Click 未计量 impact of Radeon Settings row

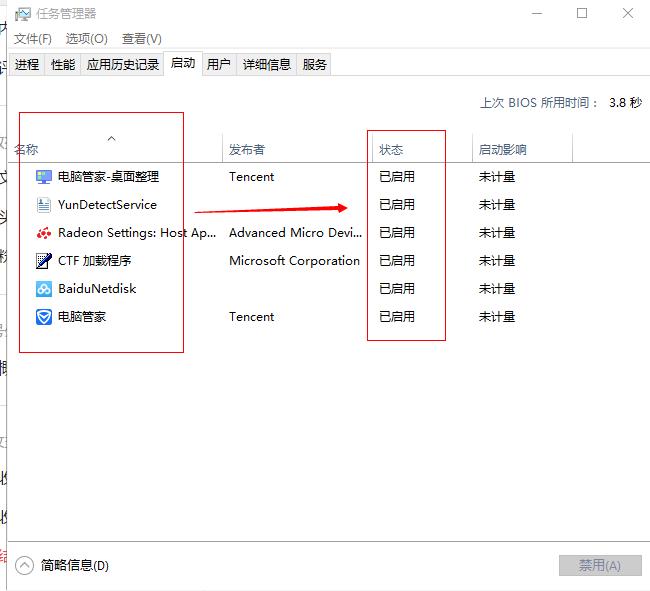click(497, 233)
